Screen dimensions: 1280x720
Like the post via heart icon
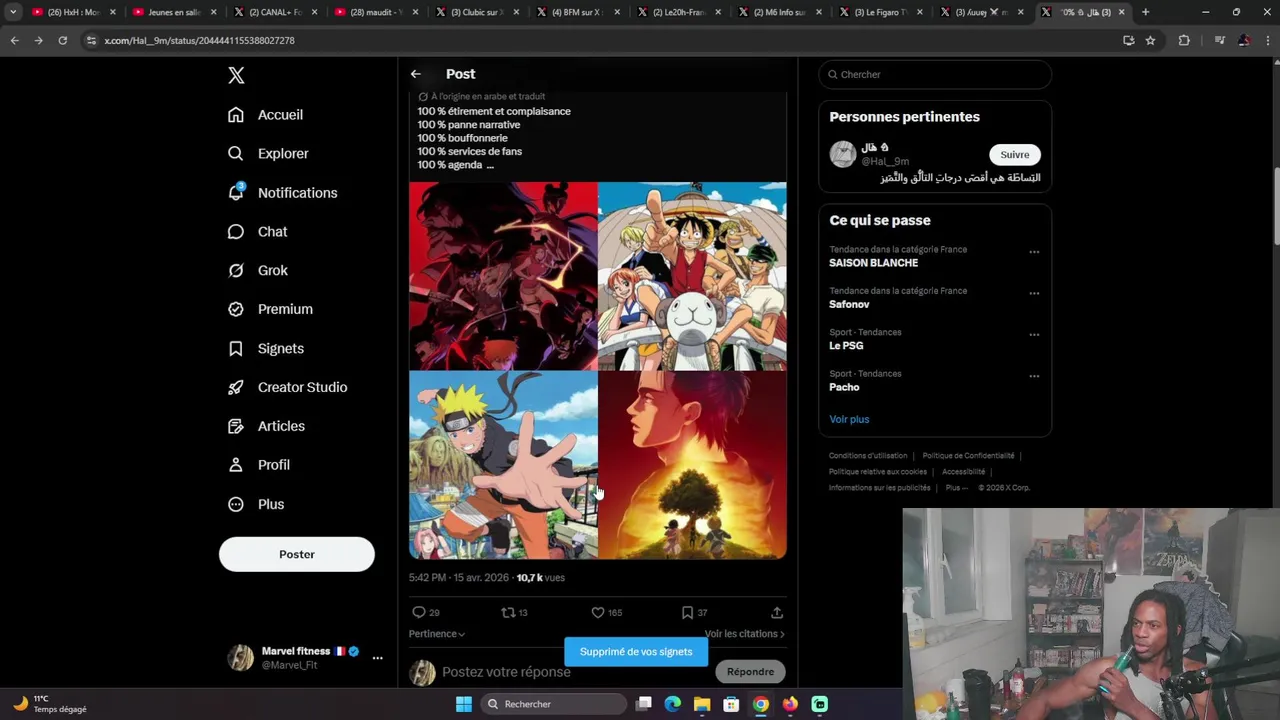coord(598,612)
